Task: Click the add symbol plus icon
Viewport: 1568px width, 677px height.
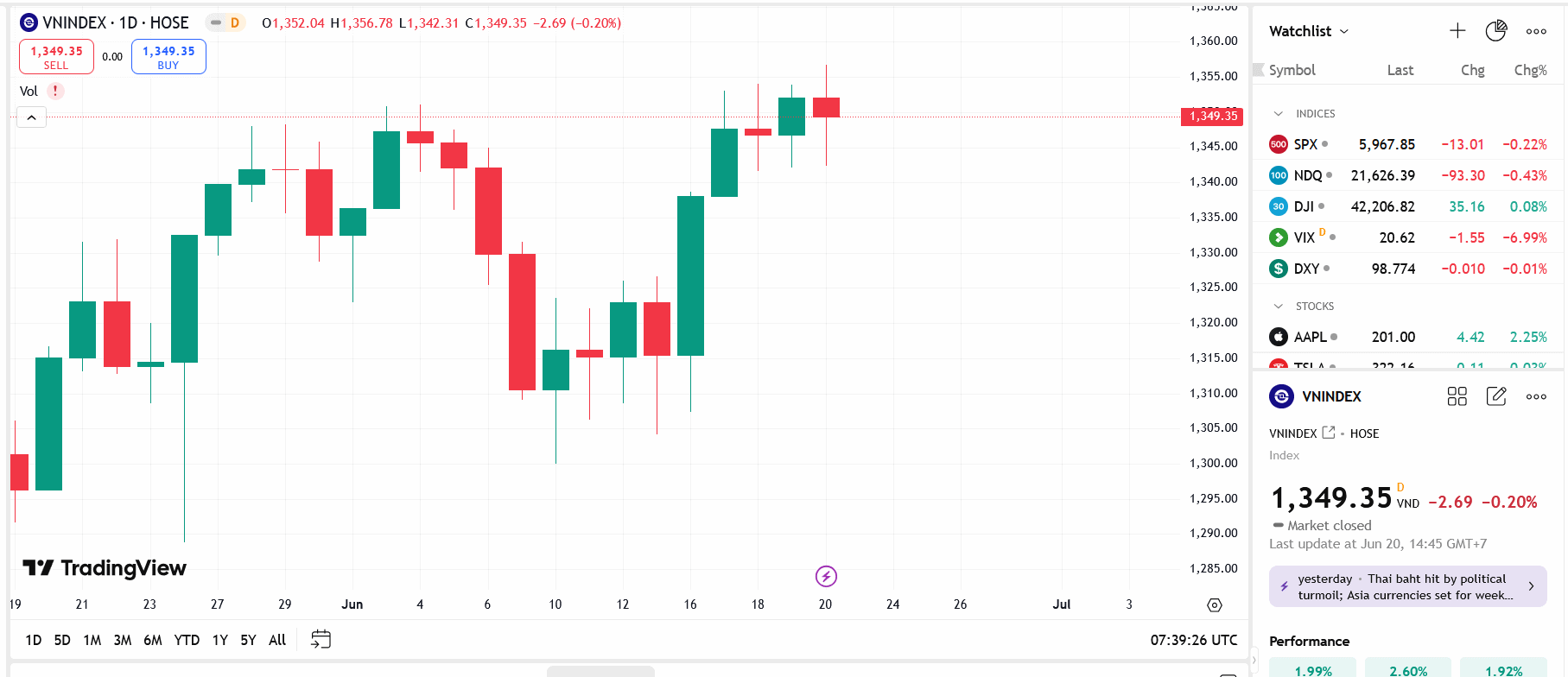Action: pyautogui.click(x=1457, y=31)
